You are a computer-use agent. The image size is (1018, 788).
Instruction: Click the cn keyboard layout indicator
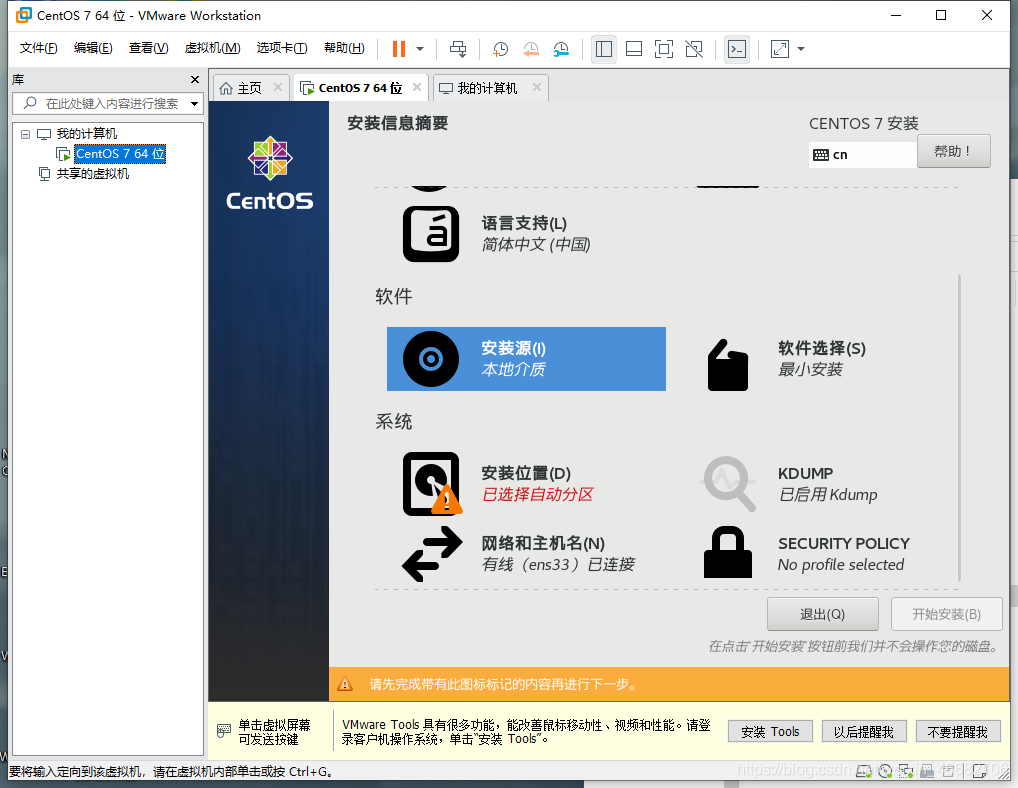863,154
